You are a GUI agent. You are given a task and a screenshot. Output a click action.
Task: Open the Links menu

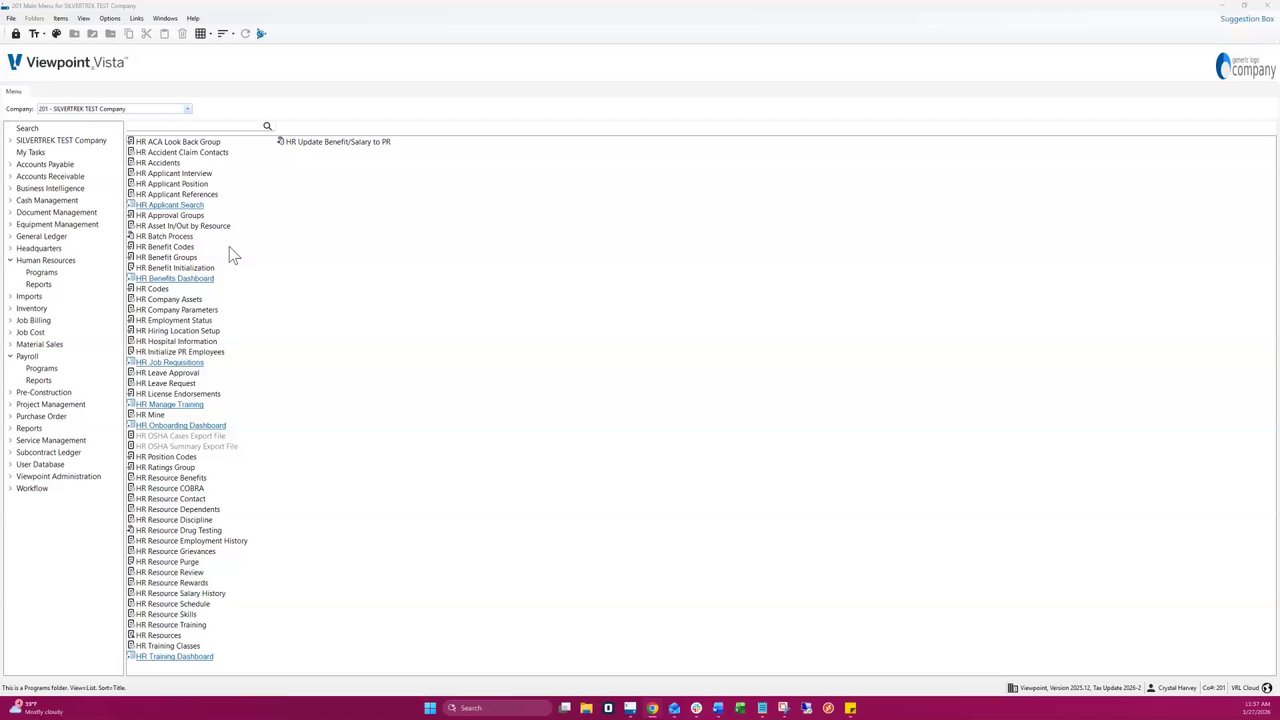coord(136,18)
